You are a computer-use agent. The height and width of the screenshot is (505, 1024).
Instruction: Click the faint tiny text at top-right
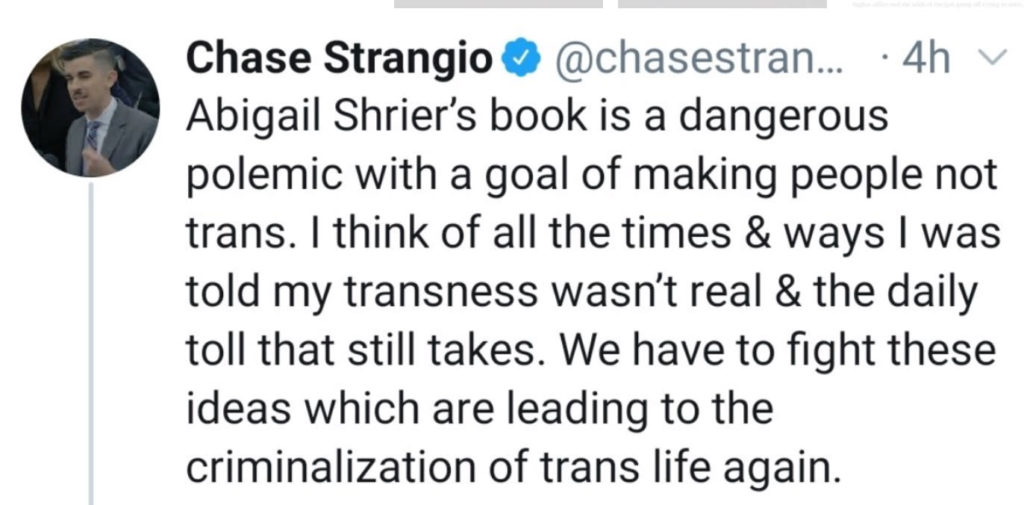click(932, 5)
